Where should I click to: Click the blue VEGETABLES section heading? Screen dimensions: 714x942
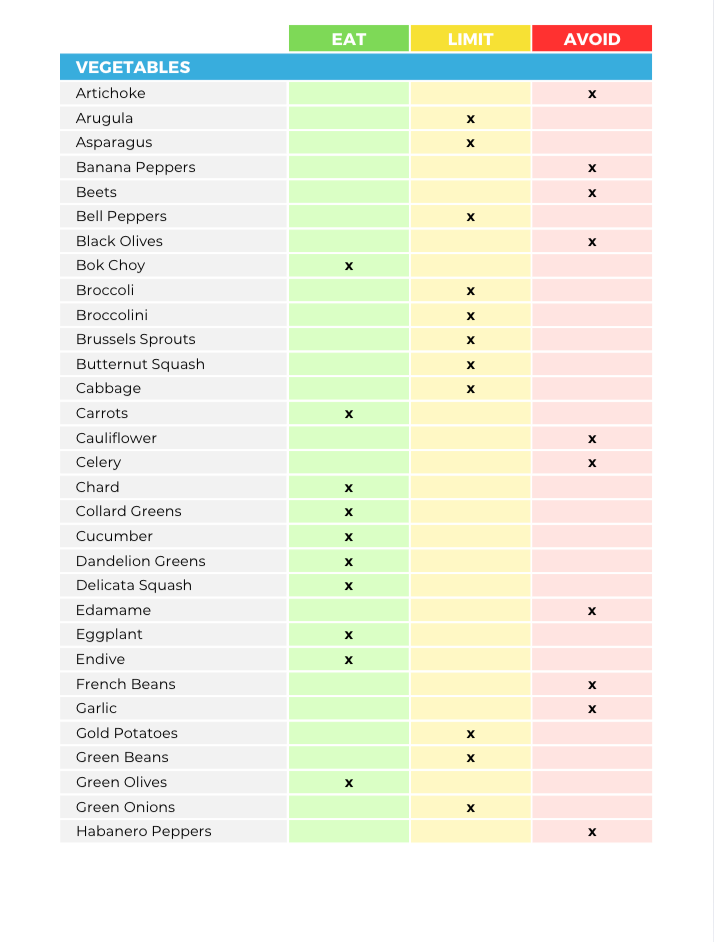click(x=133, y=68)
